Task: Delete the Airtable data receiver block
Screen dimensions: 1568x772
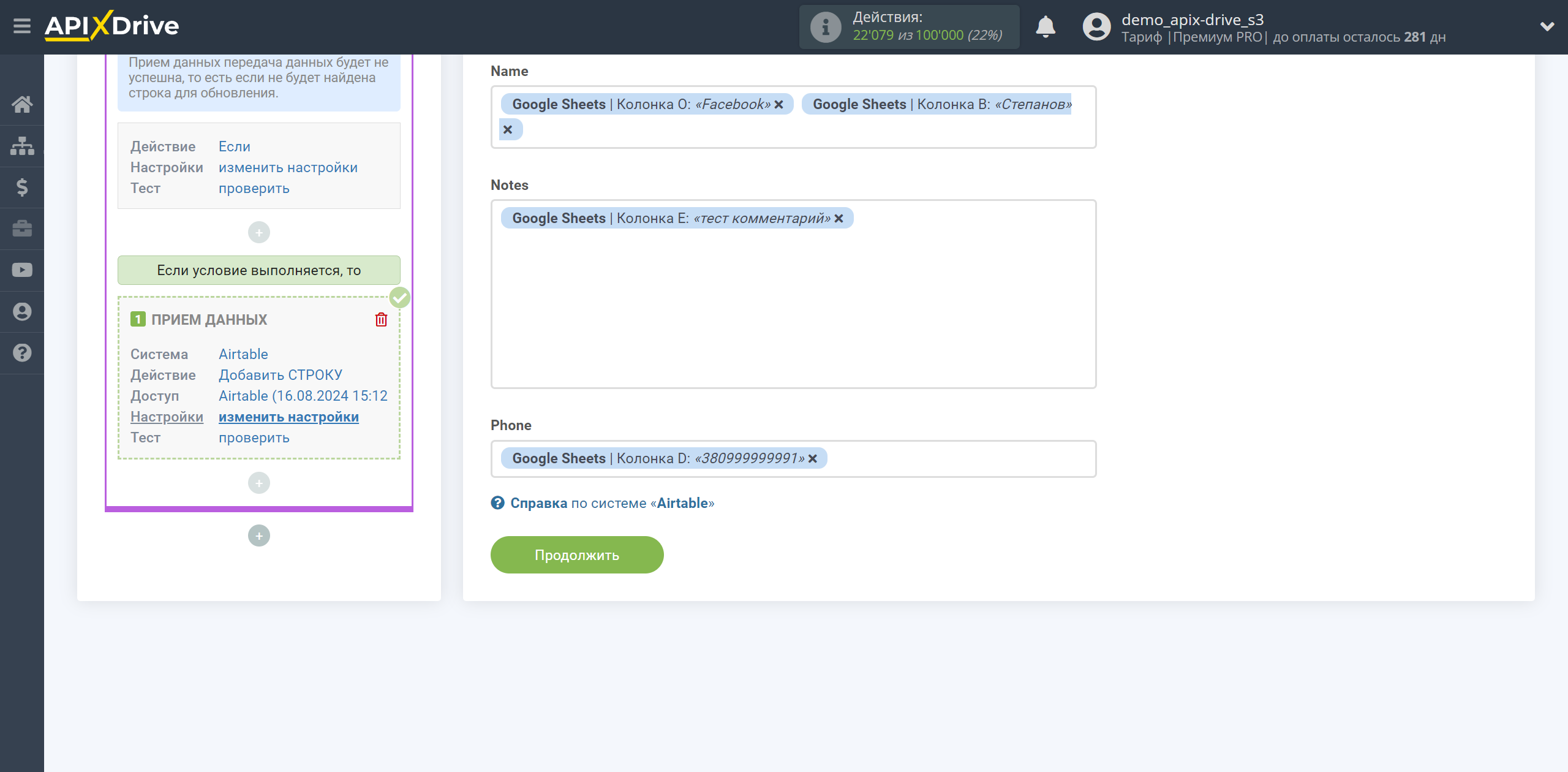Action: point(381,319)
